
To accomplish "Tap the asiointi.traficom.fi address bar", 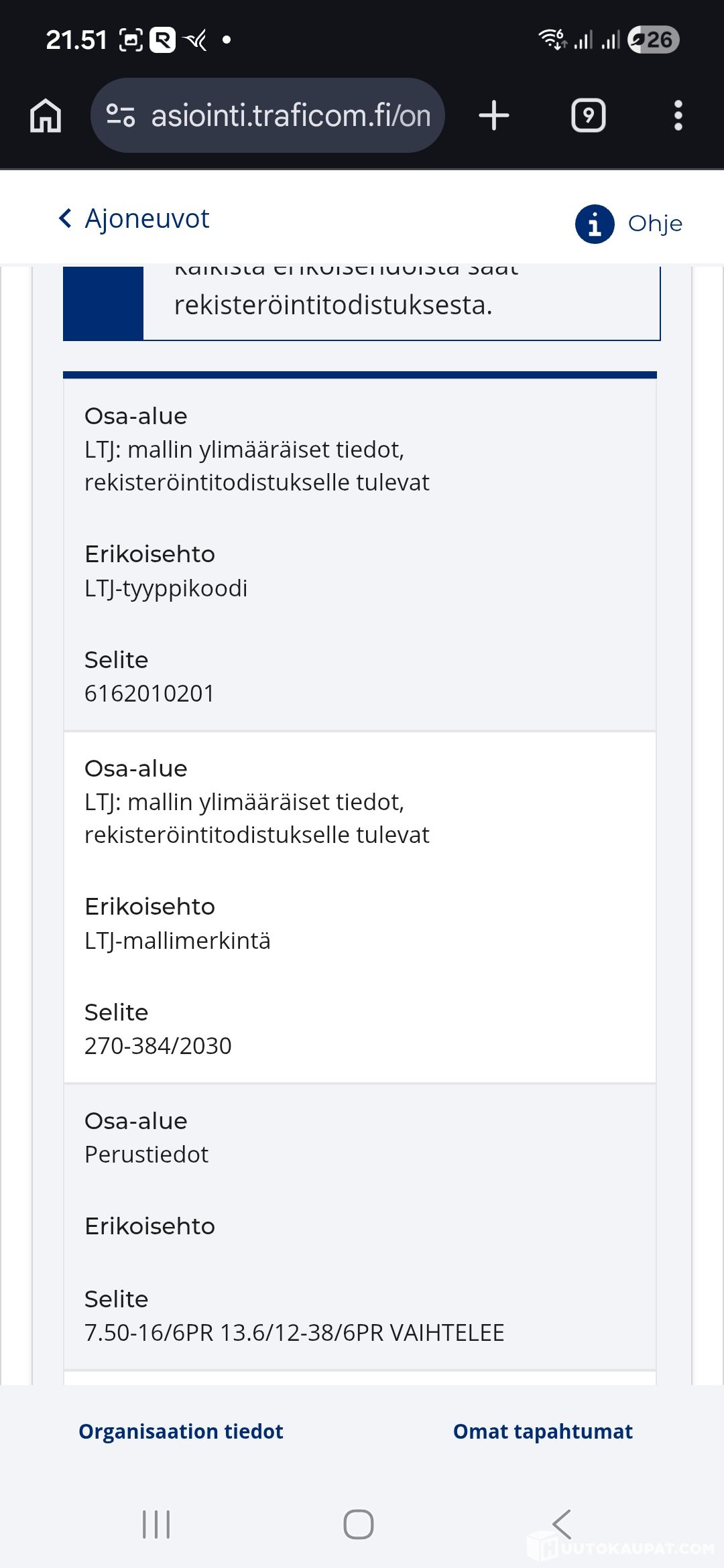I will pyautogui.click(x=290, y=115).
